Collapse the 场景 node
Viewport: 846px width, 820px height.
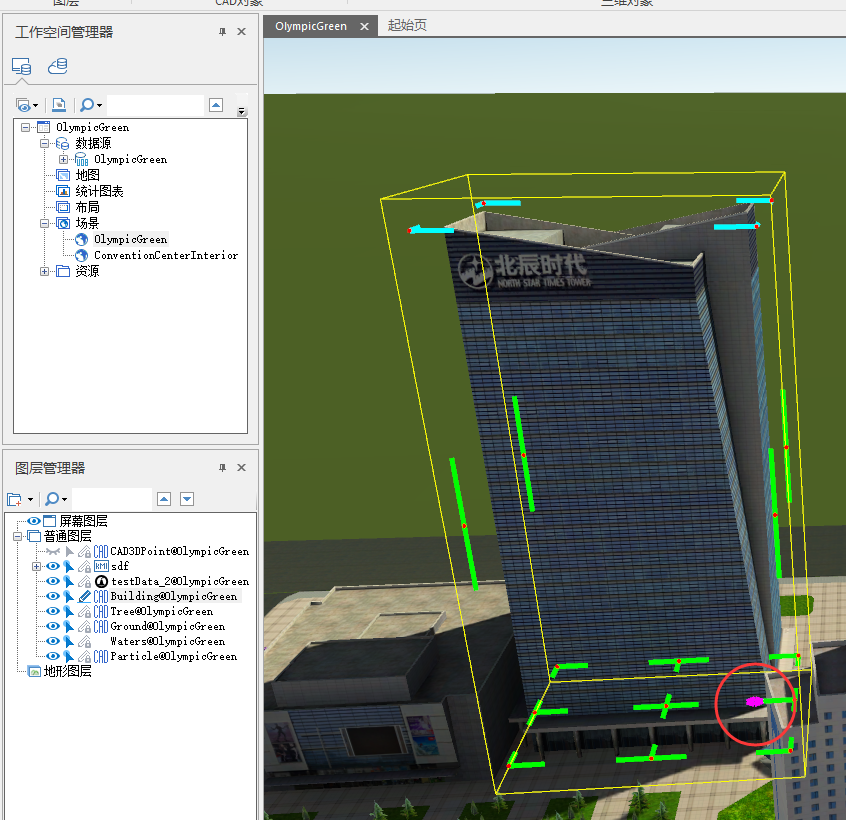point(44,223)
